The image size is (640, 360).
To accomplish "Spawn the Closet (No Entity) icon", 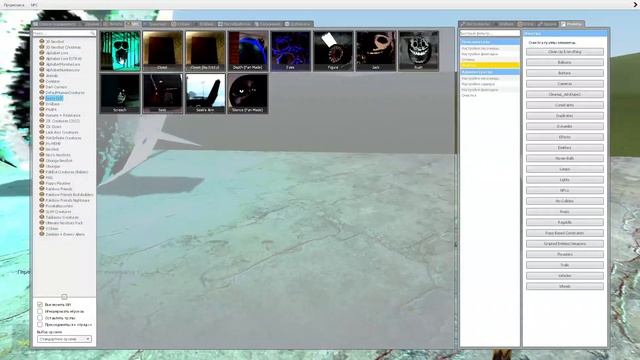I will [205, 51].
